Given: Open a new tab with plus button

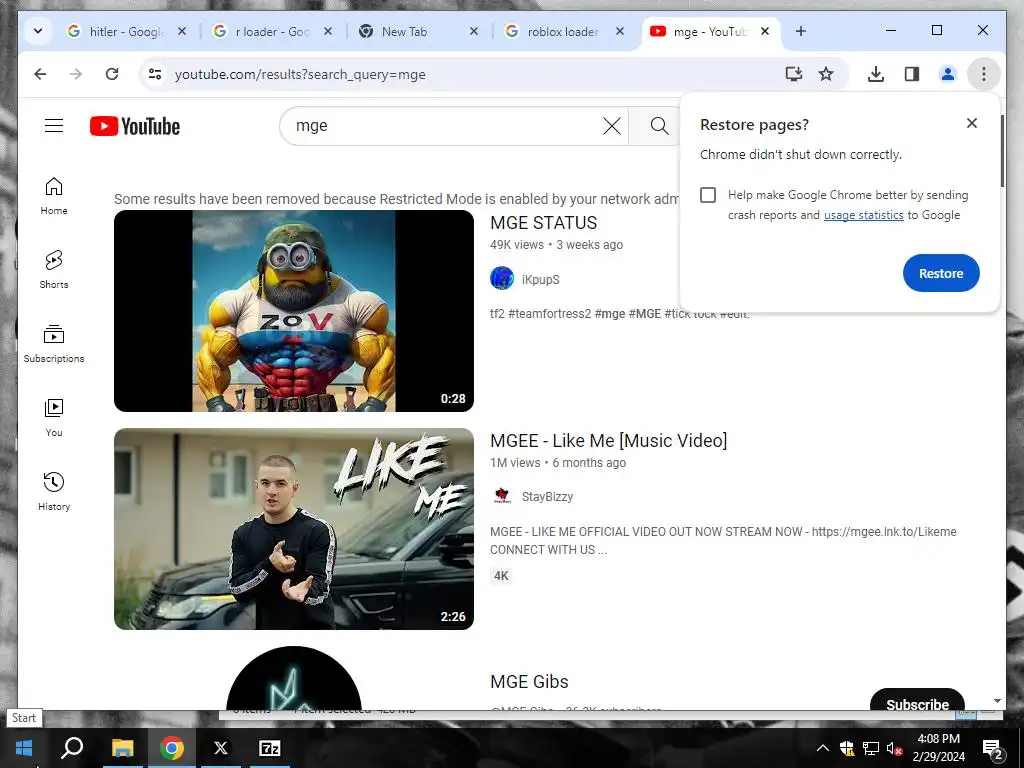Looking at the screenshot, I should (801, 31).
